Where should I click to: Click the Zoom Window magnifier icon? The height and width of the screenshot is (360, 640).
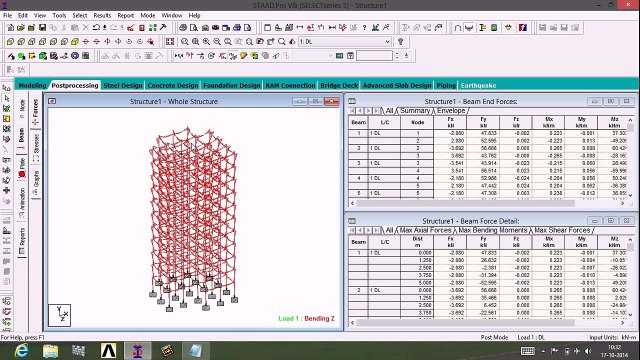click(196, 42)
